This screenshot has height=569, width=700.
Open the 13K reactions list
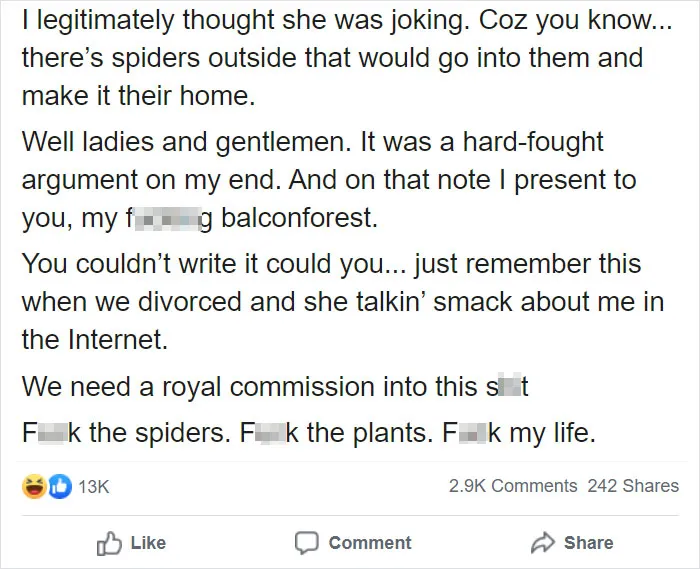pos(94,486)
